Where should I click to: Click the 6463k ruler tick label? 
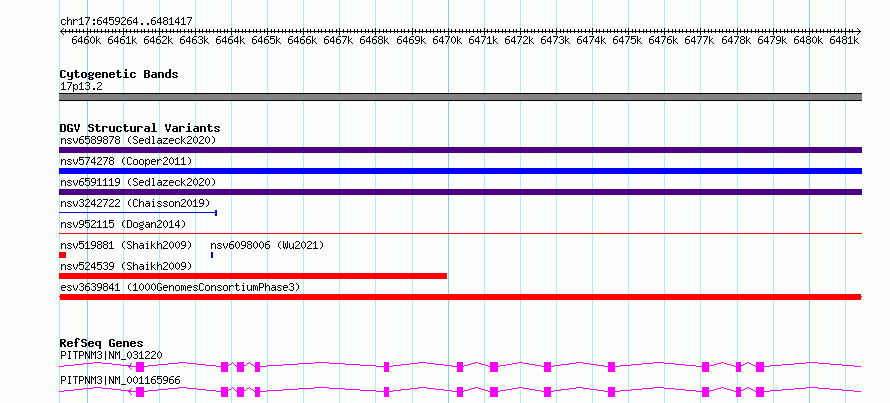pyautogui.click(x=195, y=41)
